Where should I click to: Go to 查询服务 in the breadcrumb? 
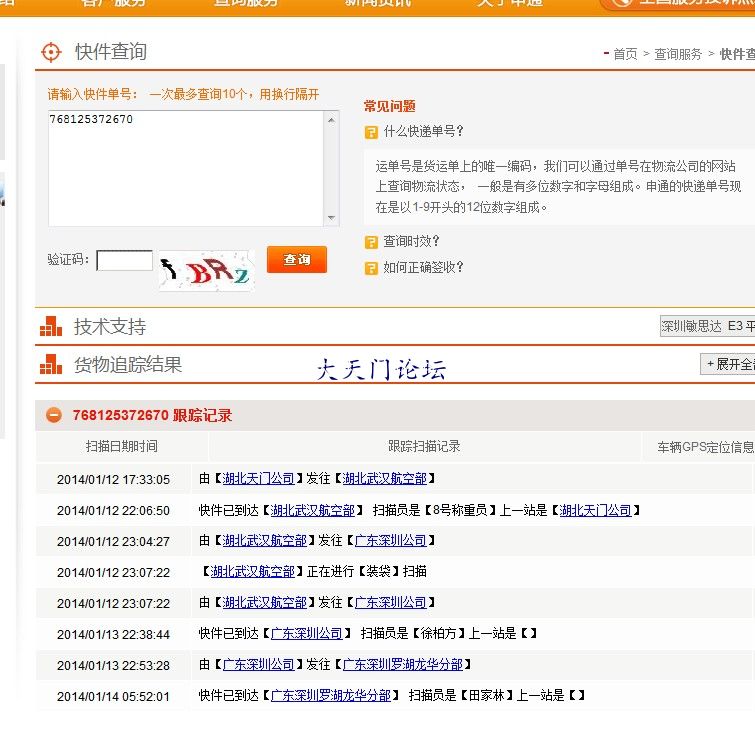[678, 54]
